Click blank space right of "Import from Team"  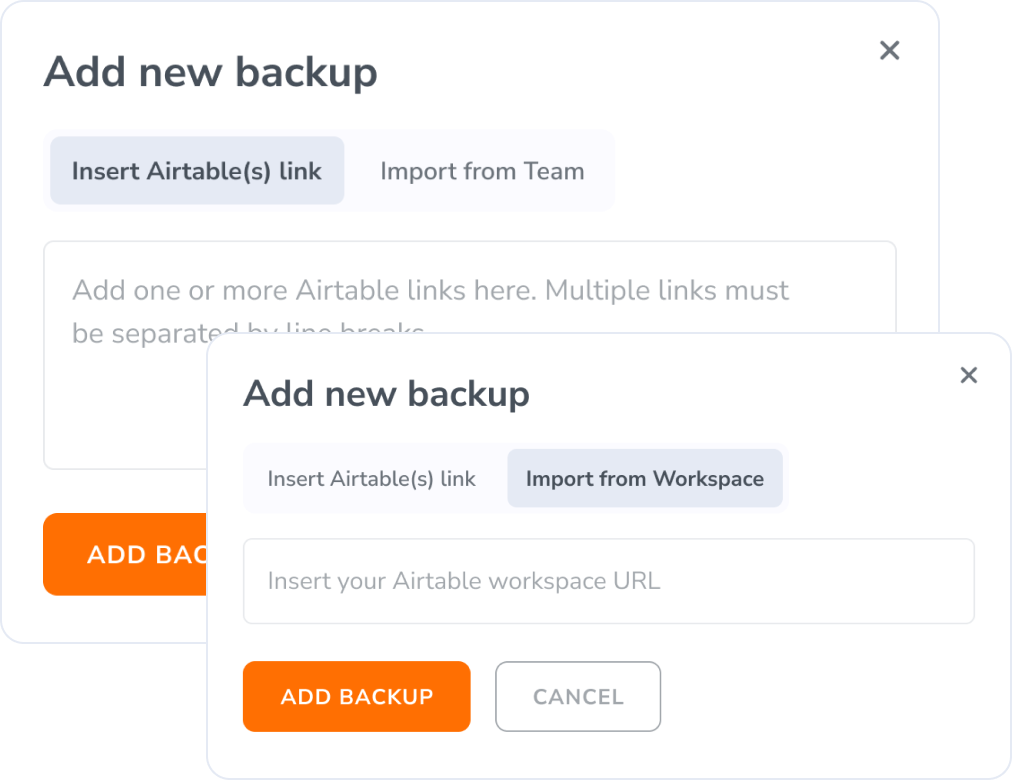(x=760, y=171)
